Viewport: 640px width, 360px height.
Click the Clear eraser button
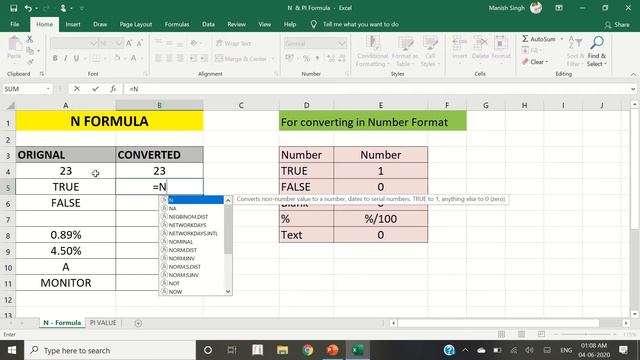point(535,62)
